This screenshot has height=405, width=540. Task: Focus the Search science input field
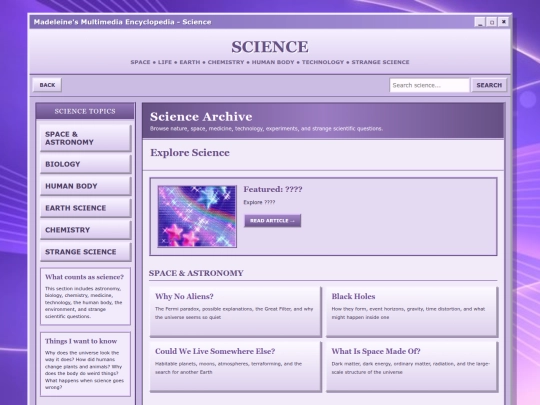[429, 85]
